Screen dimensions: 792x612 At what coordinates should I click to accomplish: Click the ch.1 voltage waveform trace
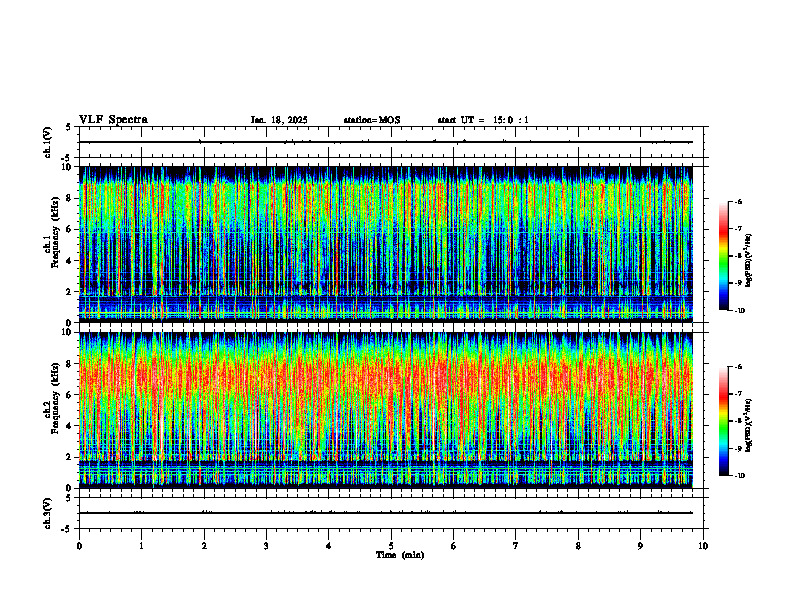[385, 142]
